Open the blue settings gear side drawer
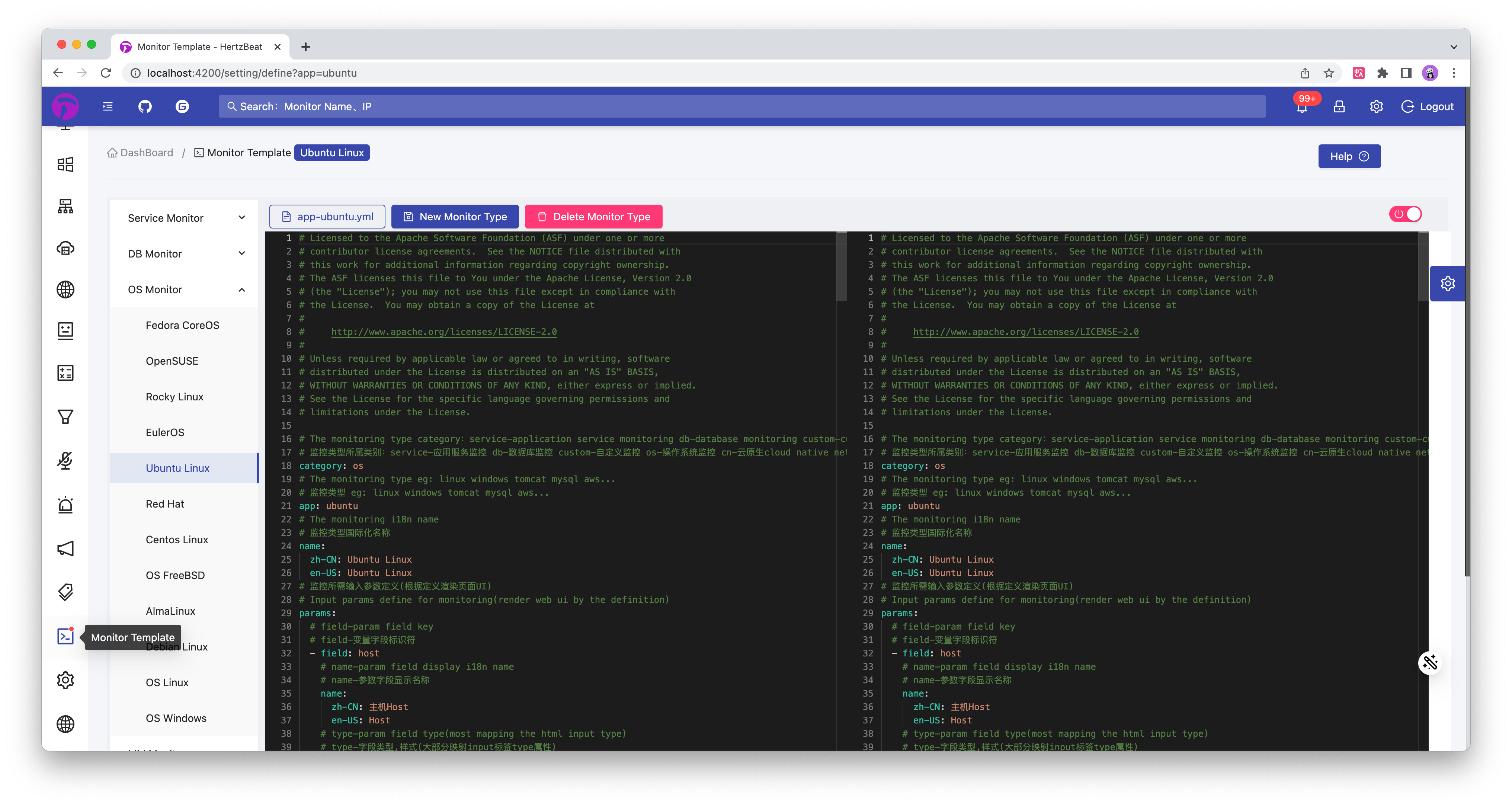1512x806 pixels. click(x=1447, y=284)
